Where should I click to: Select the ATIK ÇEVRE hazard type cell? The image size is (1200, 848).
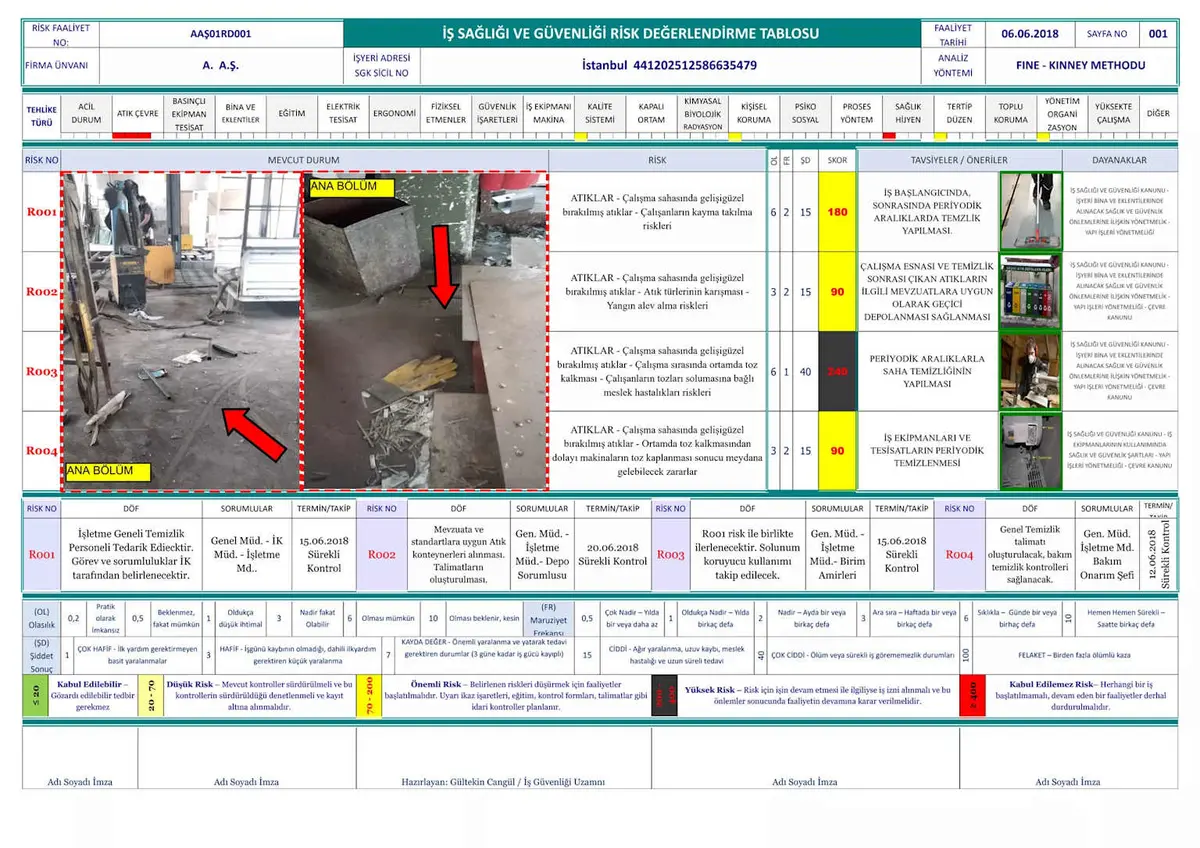pos(137,113)
